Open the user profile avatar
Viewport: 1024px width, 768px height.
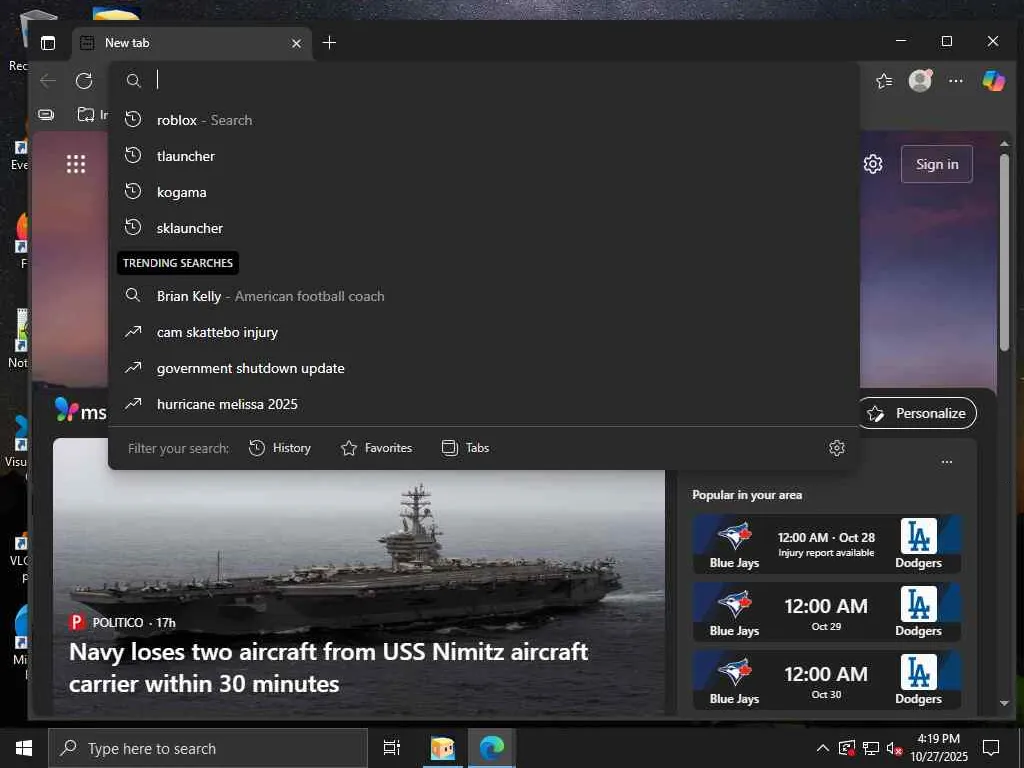pyautogui.click(x=920, y=80)
